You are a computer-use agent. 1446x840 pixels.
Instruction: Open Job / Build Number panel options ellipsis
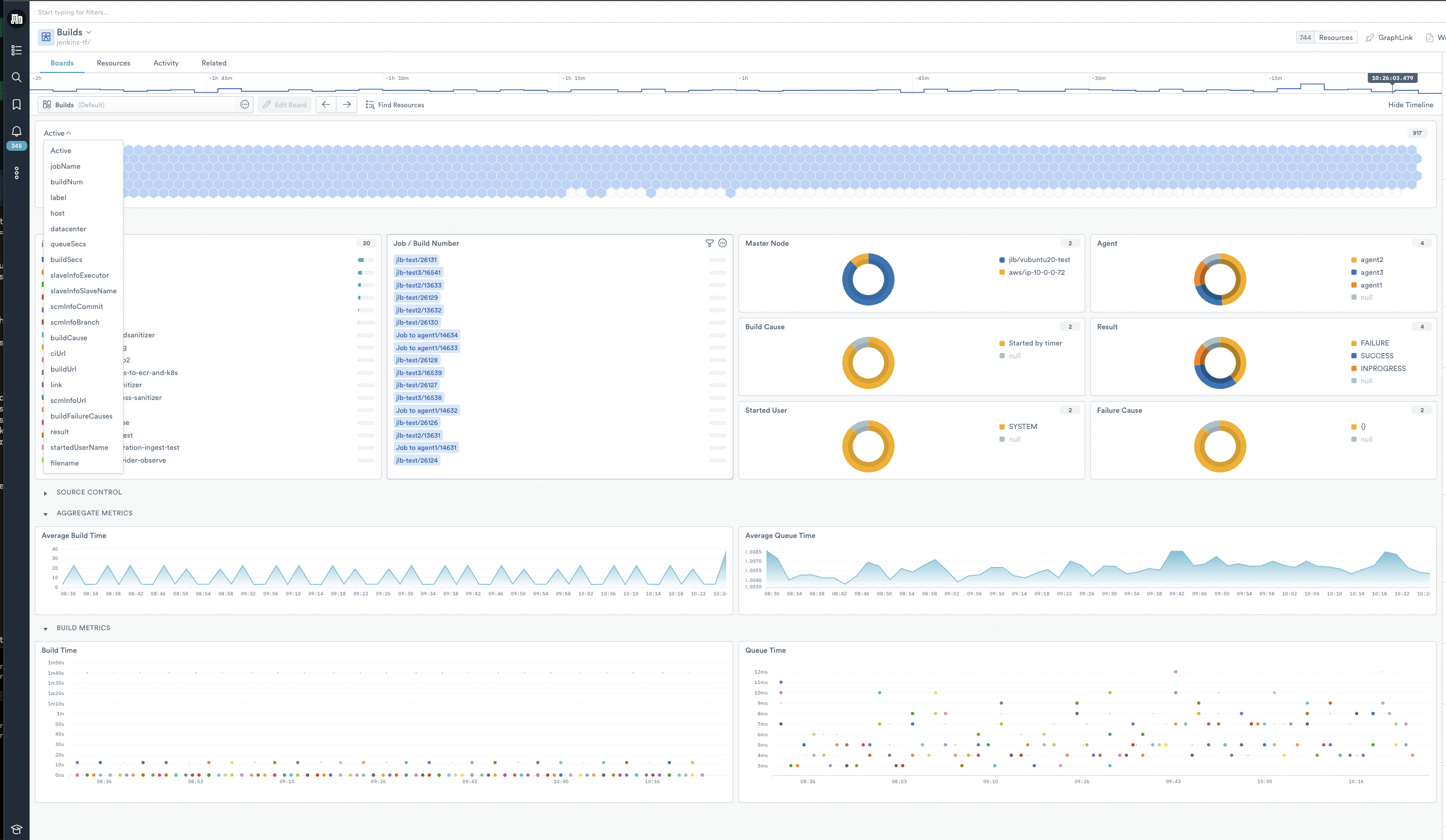click(723, 243)
